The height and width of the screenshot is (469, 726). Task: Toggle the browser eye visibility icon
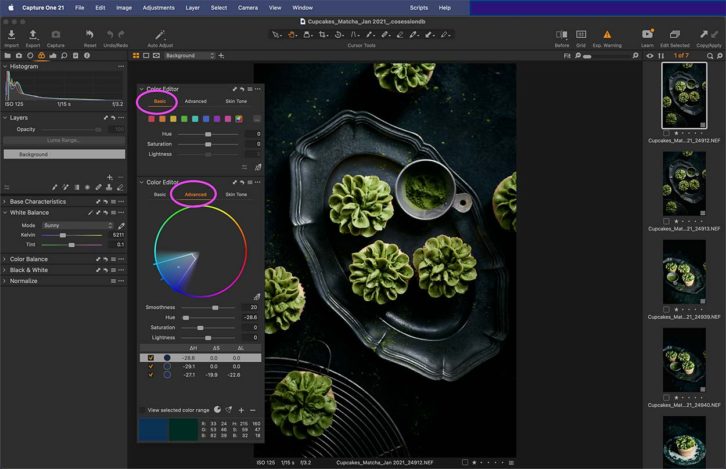click(x=650, y=56)
